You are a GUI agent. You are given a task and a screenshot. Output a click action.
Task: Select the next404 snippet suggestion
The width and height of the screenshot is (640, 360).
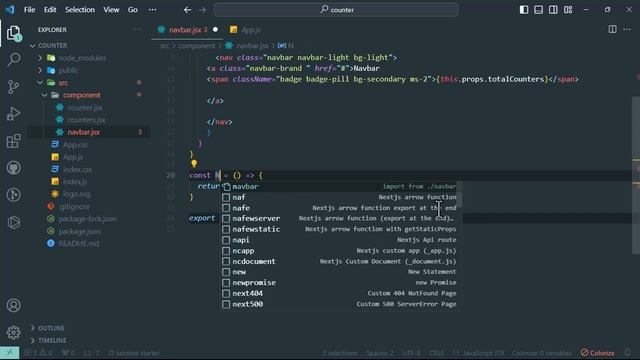coord(339,293)
